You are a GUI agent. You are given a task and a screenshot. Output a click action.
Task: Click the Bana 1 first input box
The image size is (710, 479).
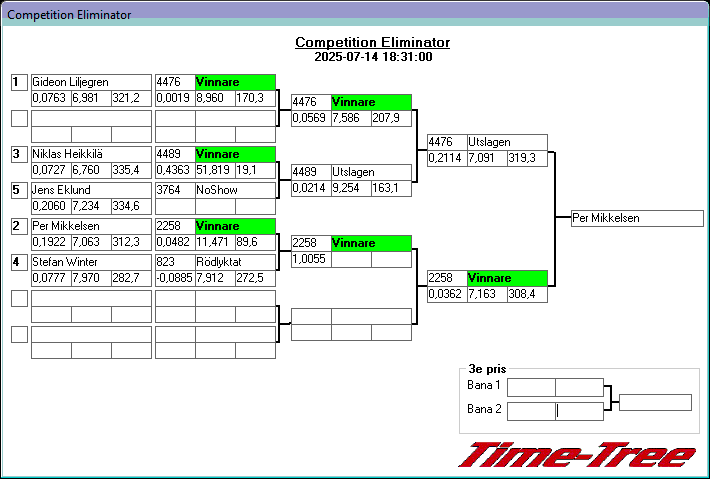531,388
